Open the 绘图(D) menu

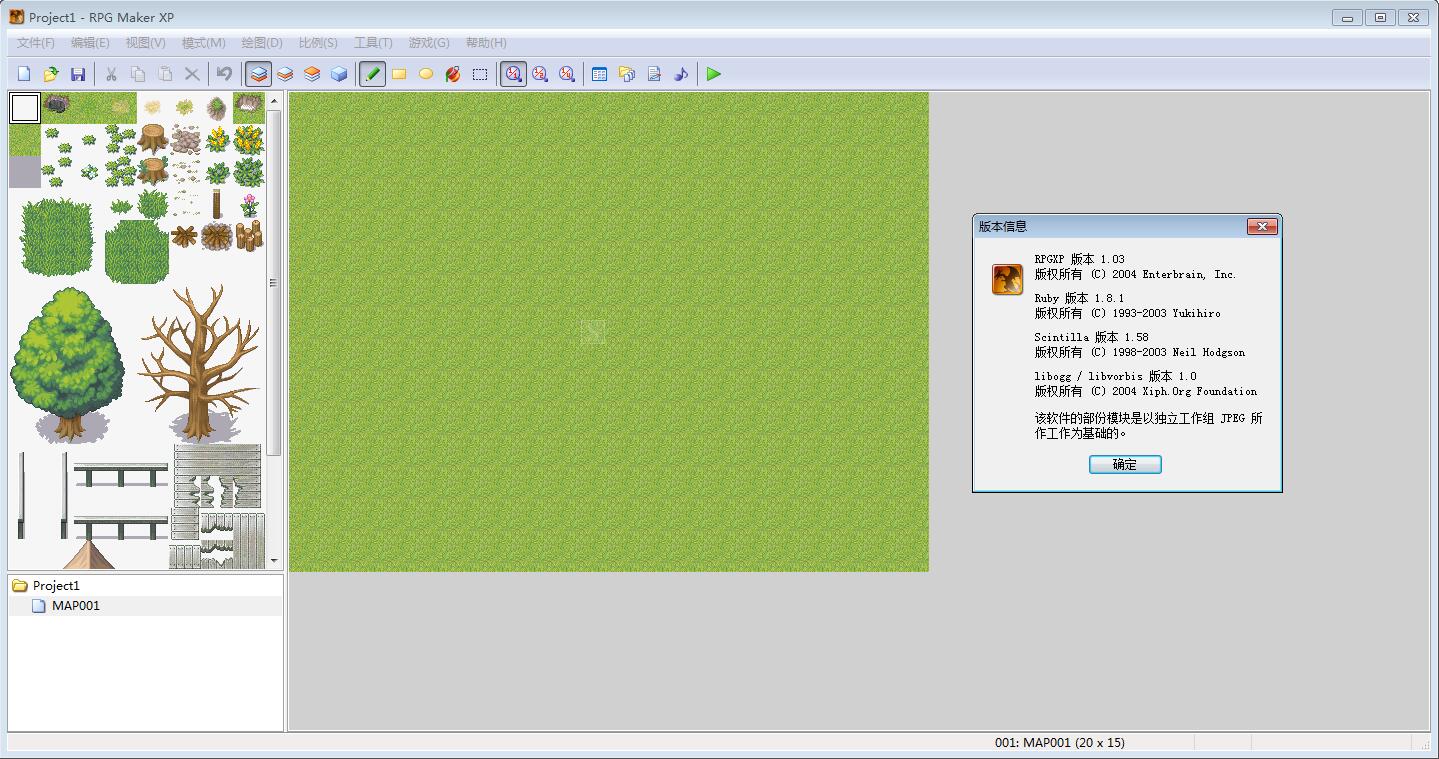262,43
